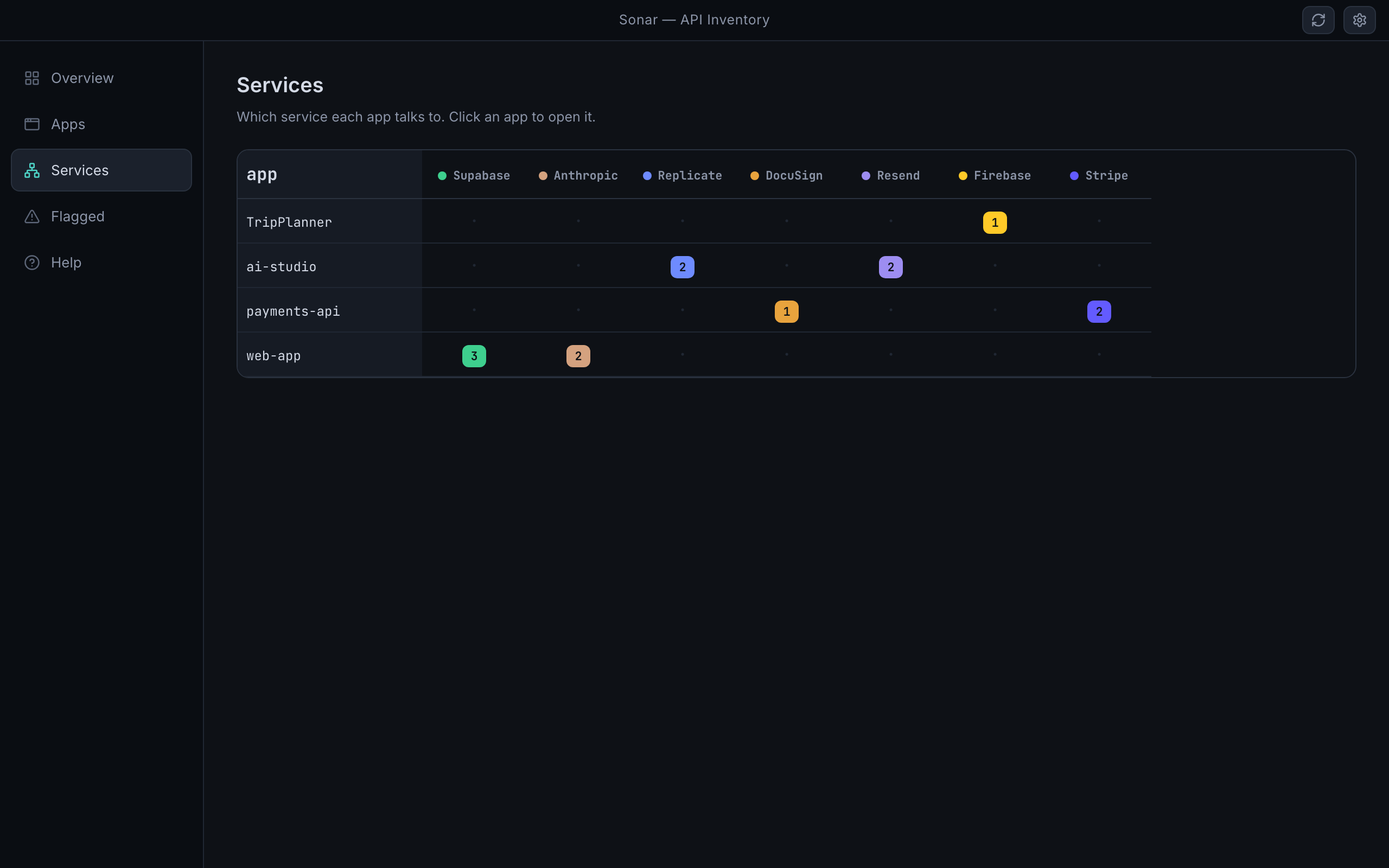Viewport: 1389px width, 868px height.
Task: Select Services in the sidebar
Action: pyautogui.click(x=101, y=170)
